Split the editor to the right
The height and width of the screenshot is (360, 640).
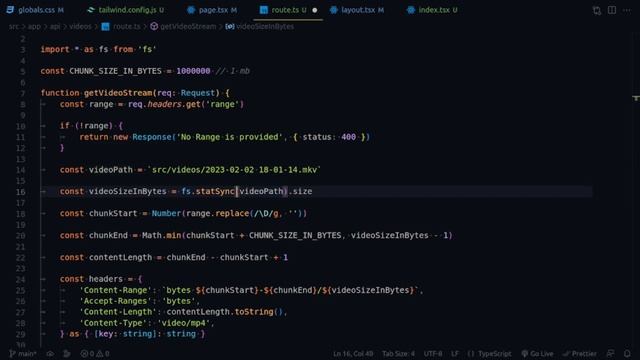pos(612,10)
